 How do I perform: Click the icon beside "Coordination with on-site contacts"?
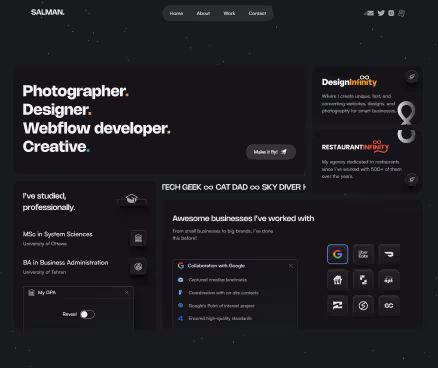pos(180,293)
